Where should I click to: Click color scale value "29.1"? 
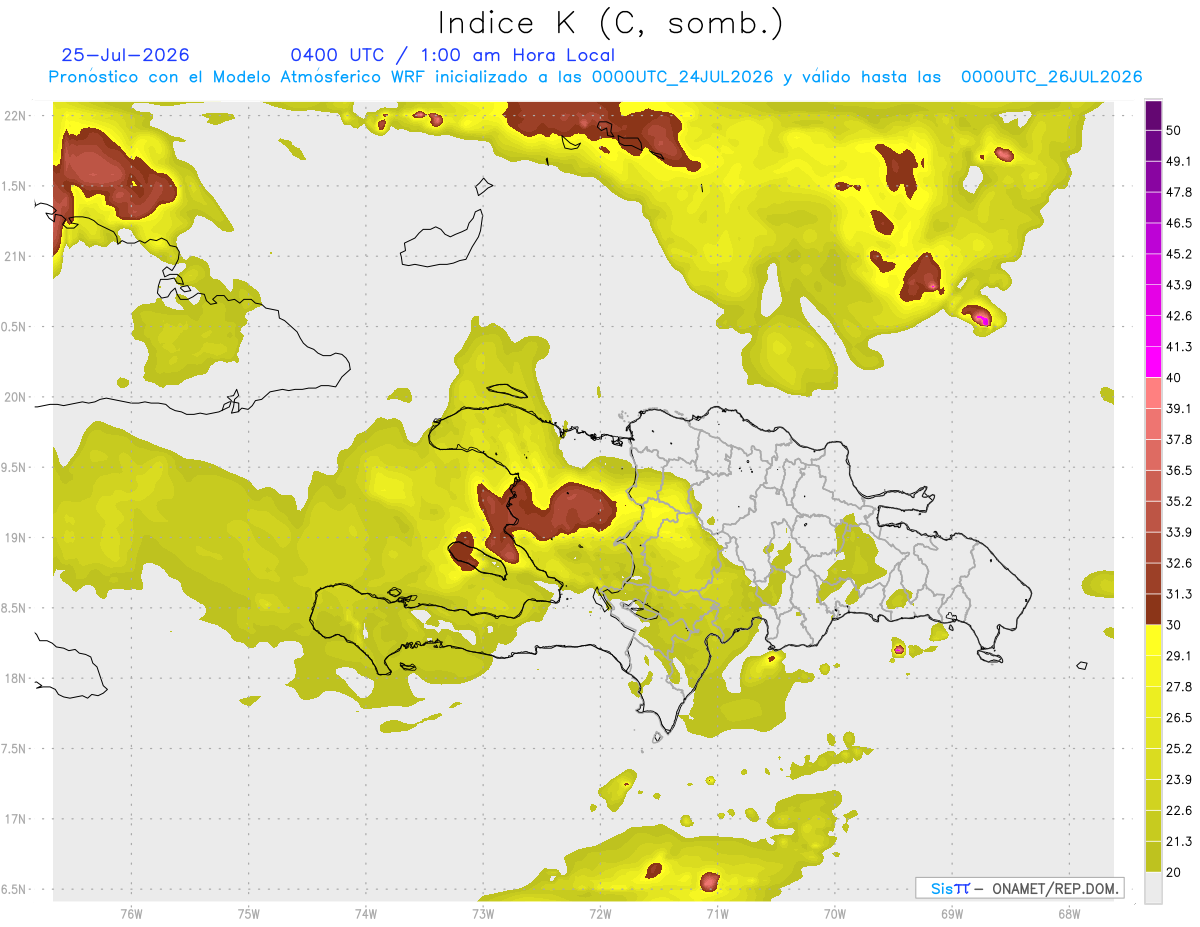pos(1179,656)
